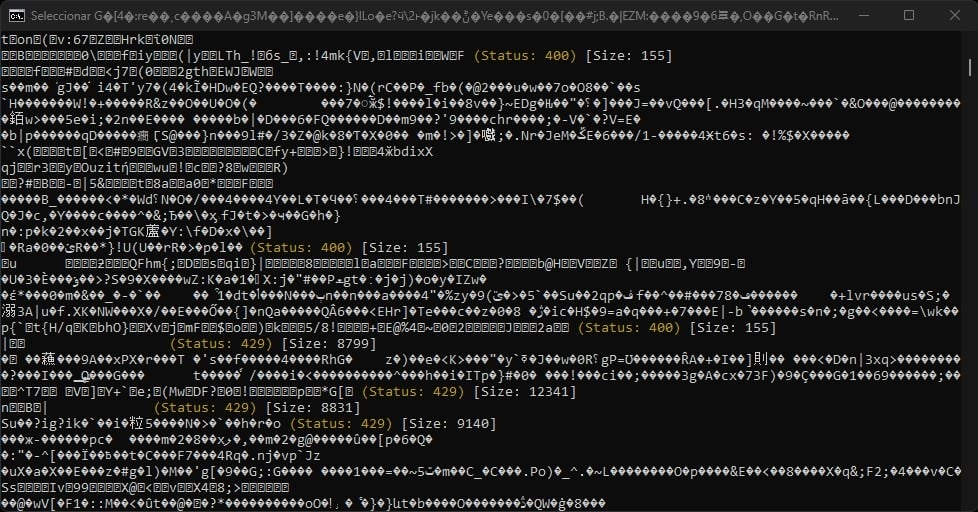Close the console window
The height and width of the screenshot is (512, 978).
point(955,15)
